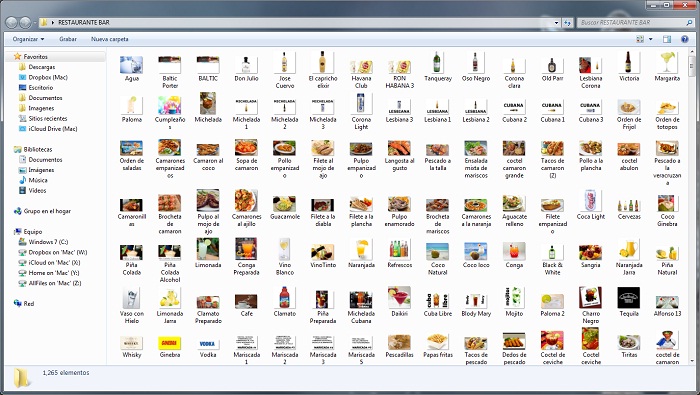Change view using the views icon
Screen dimensions: 700x395
tap(640, 39)
